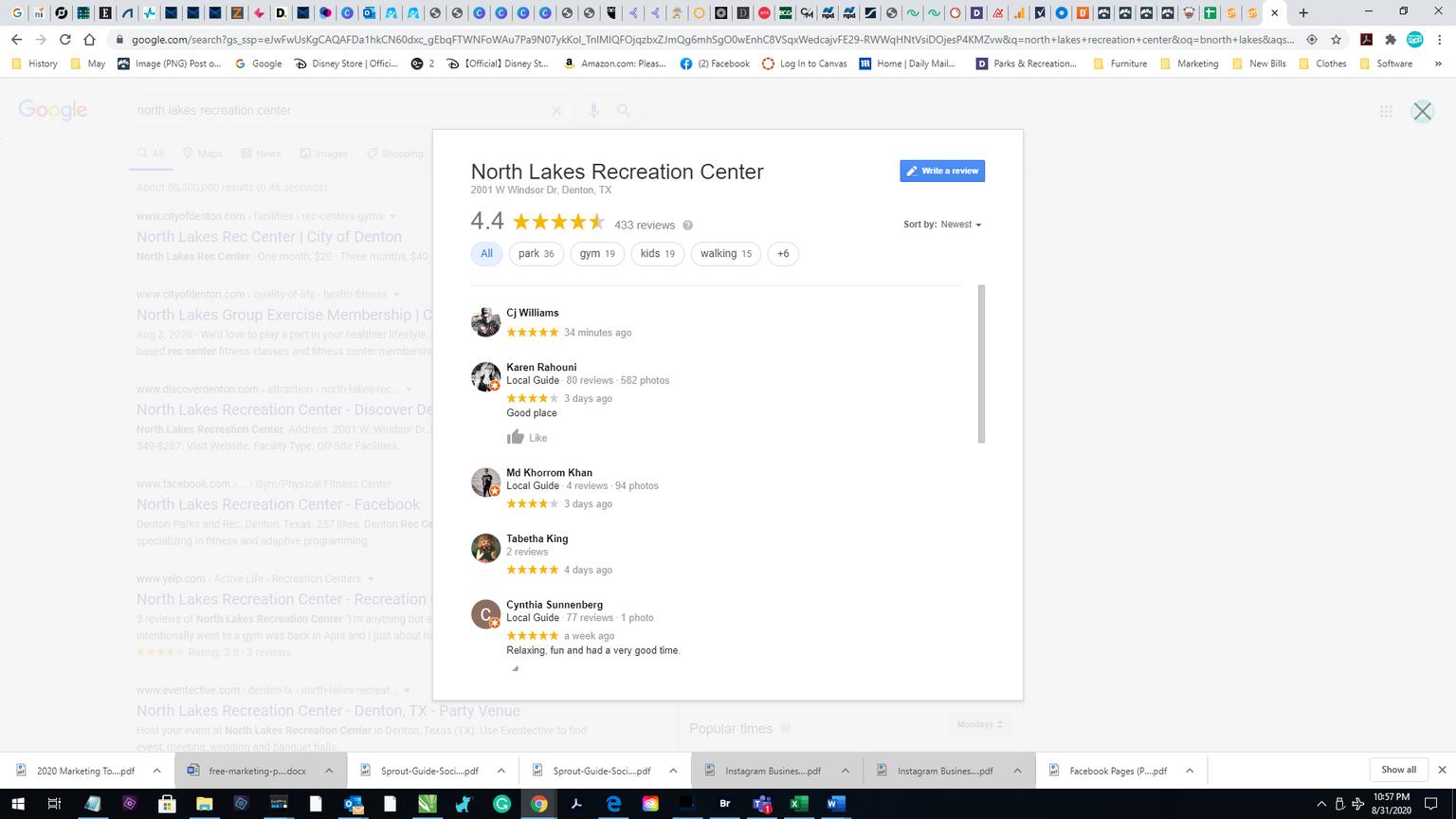The height and width of the screenshot is (819, 1456).
Task: Open the History bookmarks folder
Action: [x=35, y=64]
